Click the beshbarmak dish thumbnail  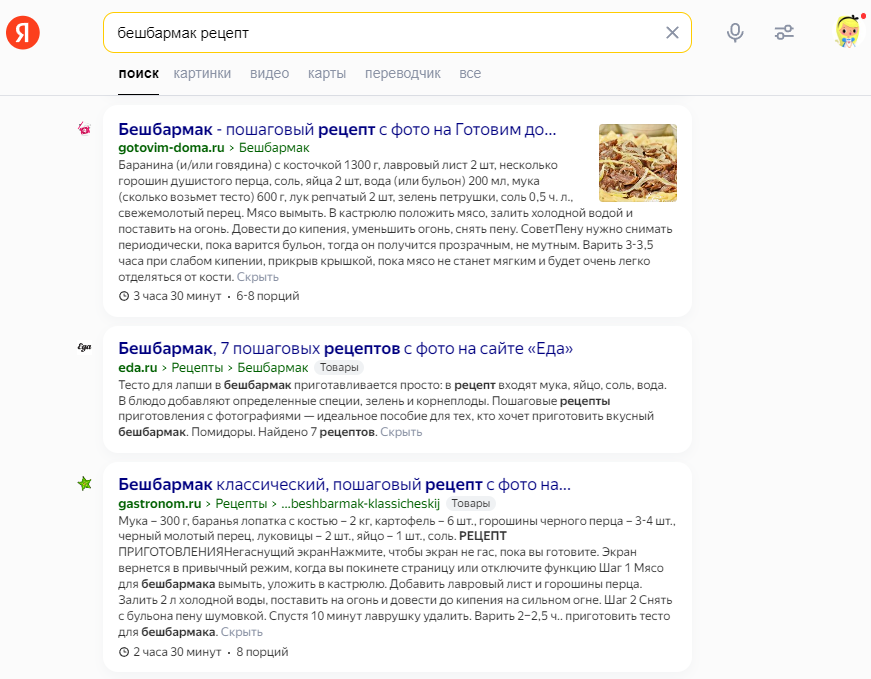click(x=637, y=162)
